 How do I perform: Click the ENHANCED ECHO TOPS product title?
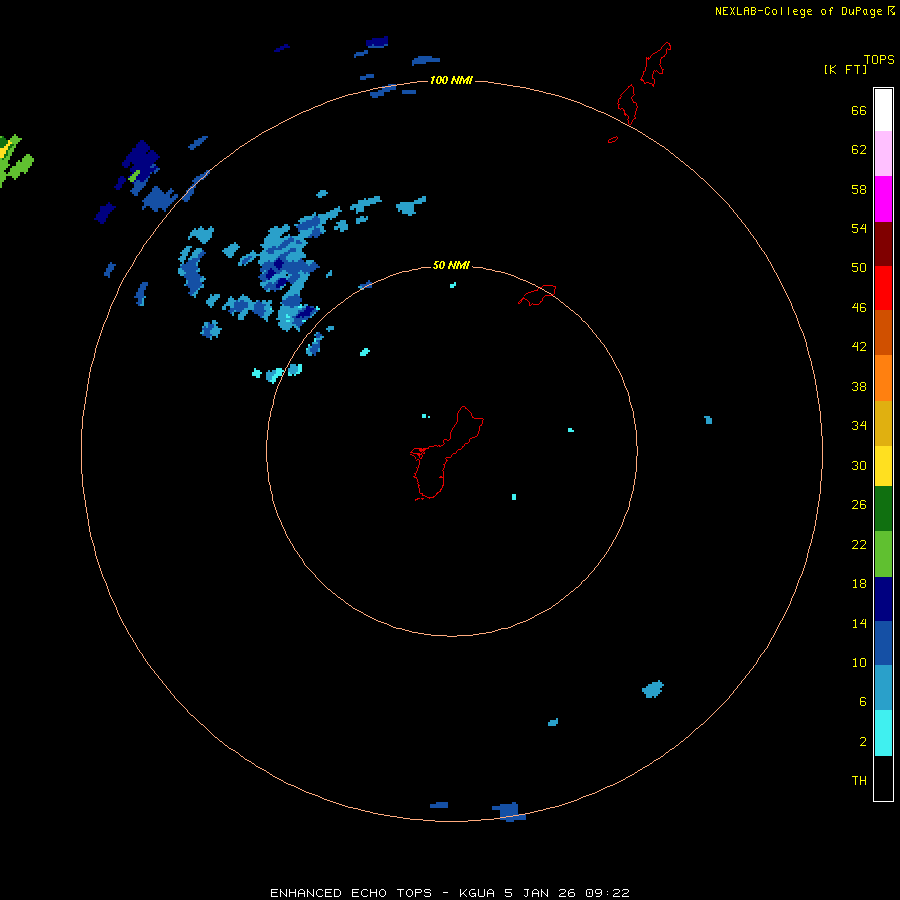pos(351,893)
